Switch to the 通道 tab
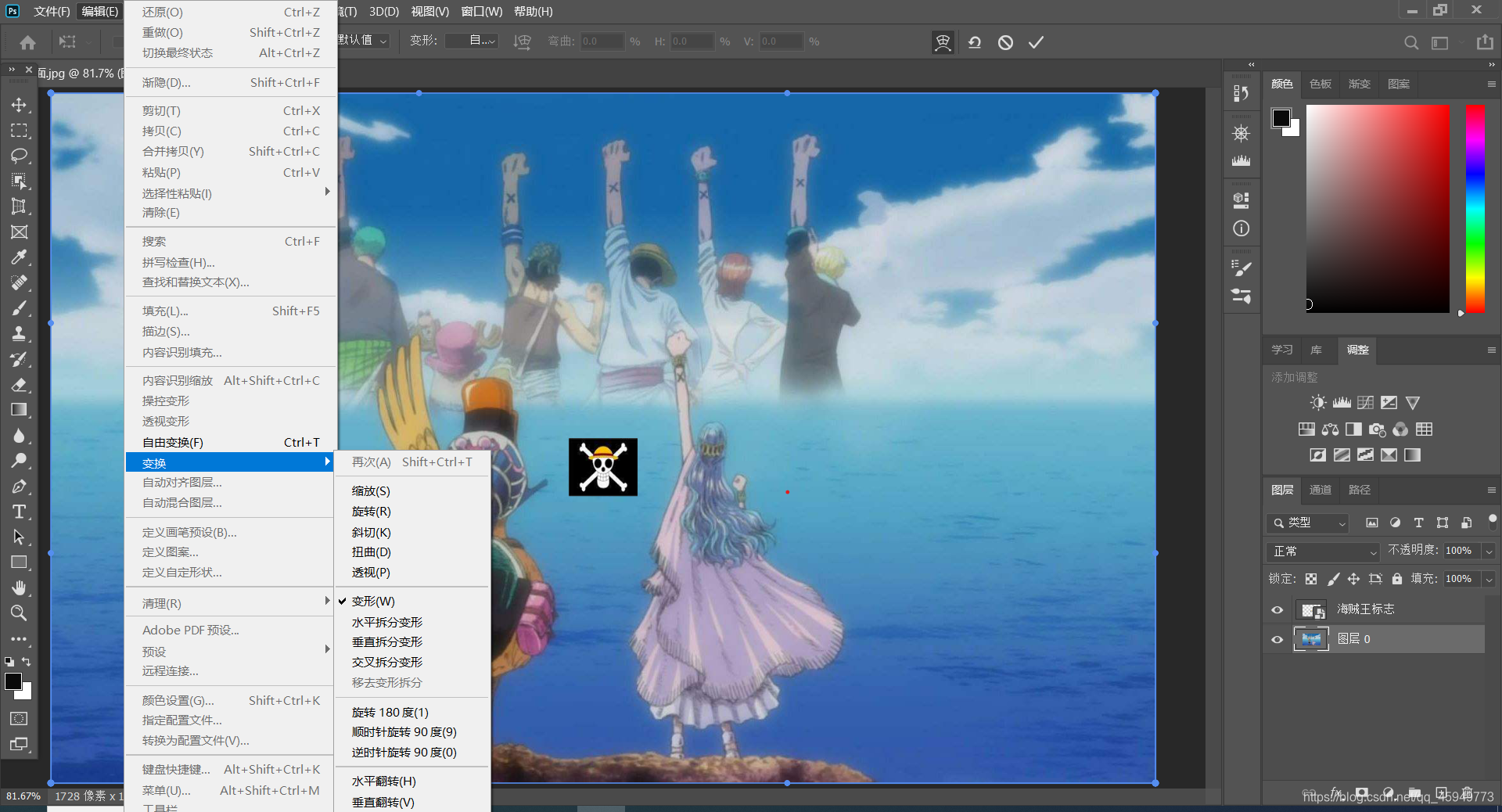This screenshot has height=812, width=1502. [x=1321, y=490]
